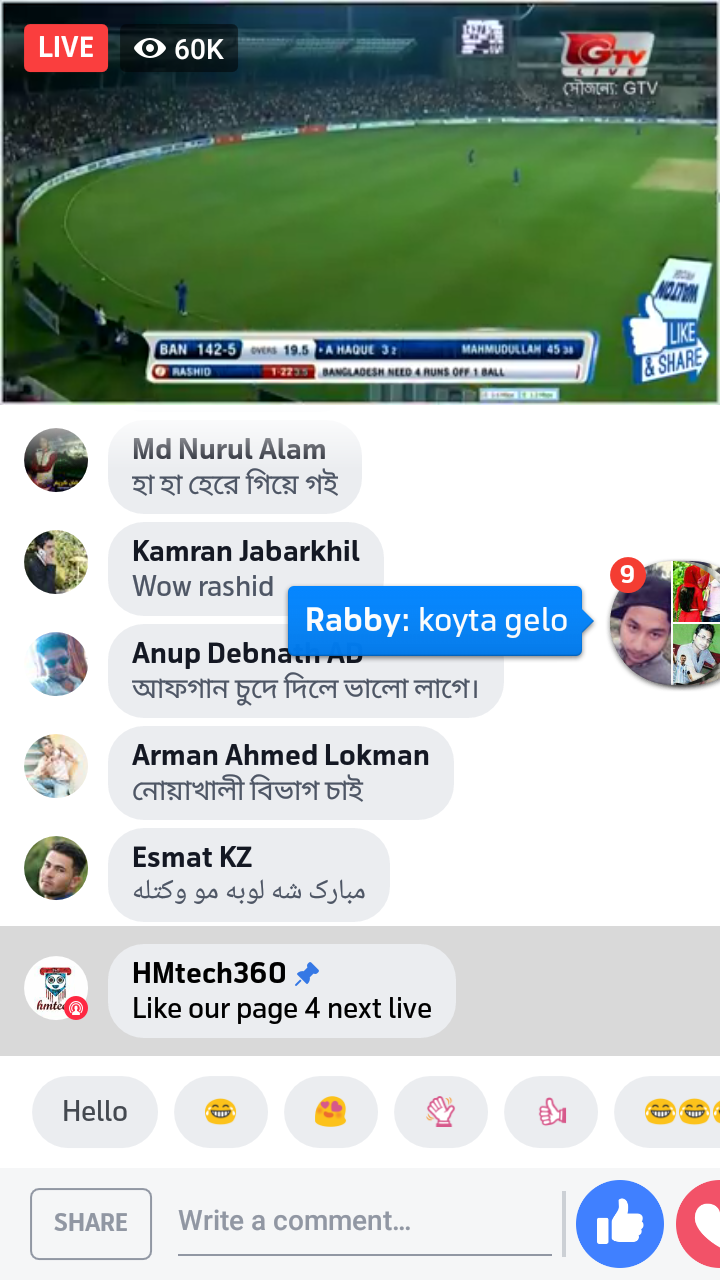Tap the pin icon next to HMtech360
The image size is (720, 1280).
click(308, 973)
